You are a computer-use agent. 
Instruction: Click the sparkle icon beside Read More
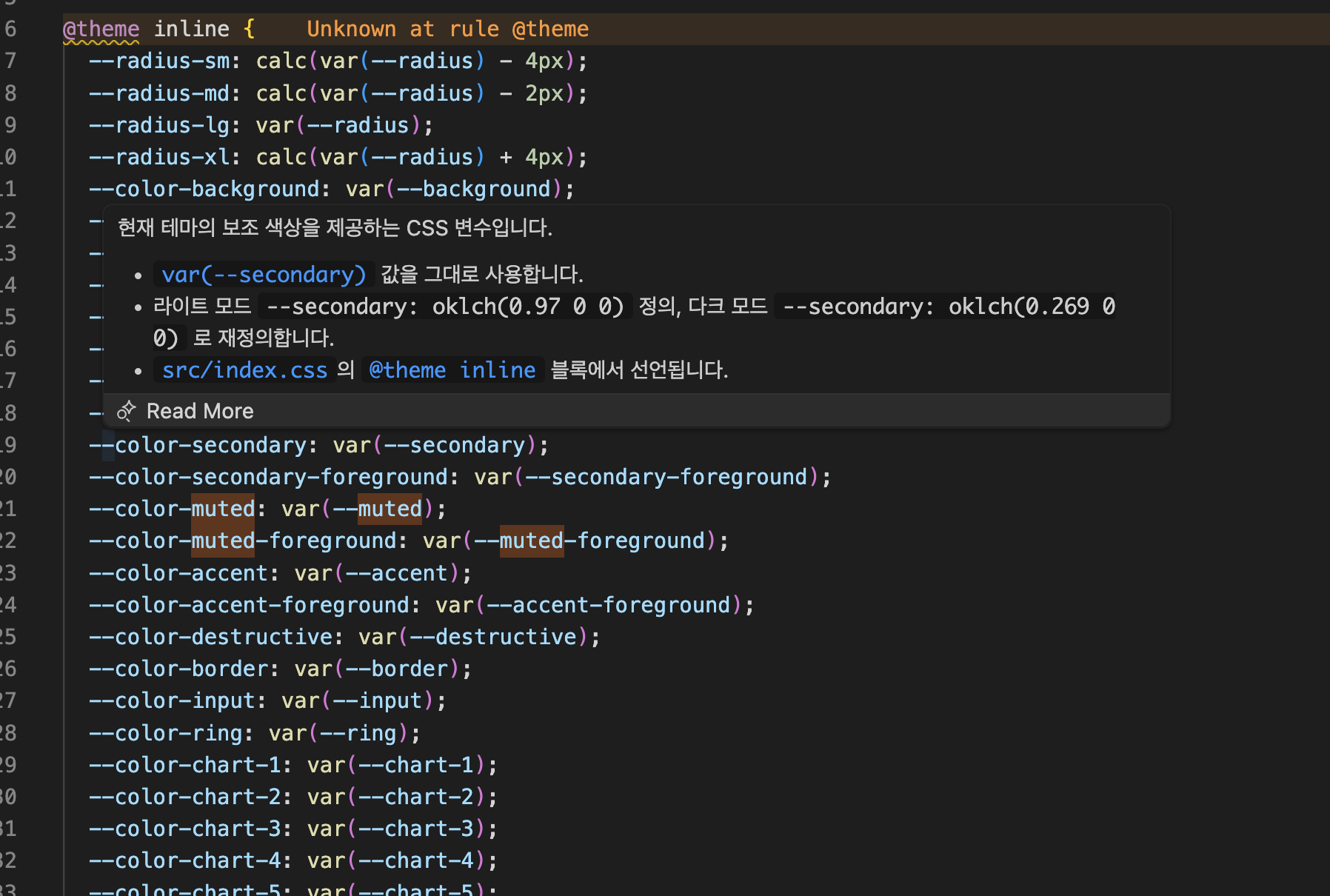click(127, 411)
